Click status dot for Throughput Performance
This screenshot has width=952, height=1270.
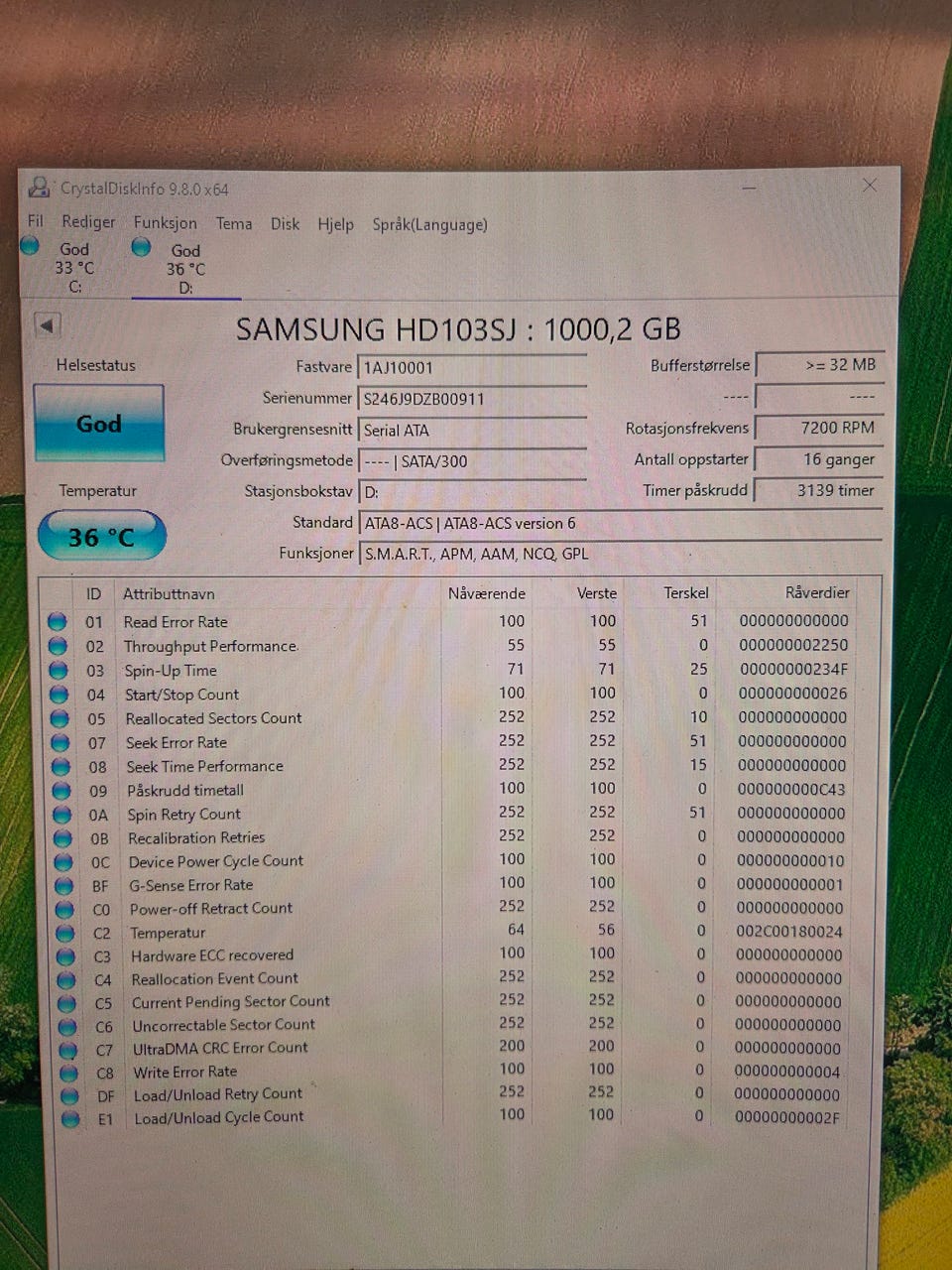pyautogui.click(x=58, y=646)
